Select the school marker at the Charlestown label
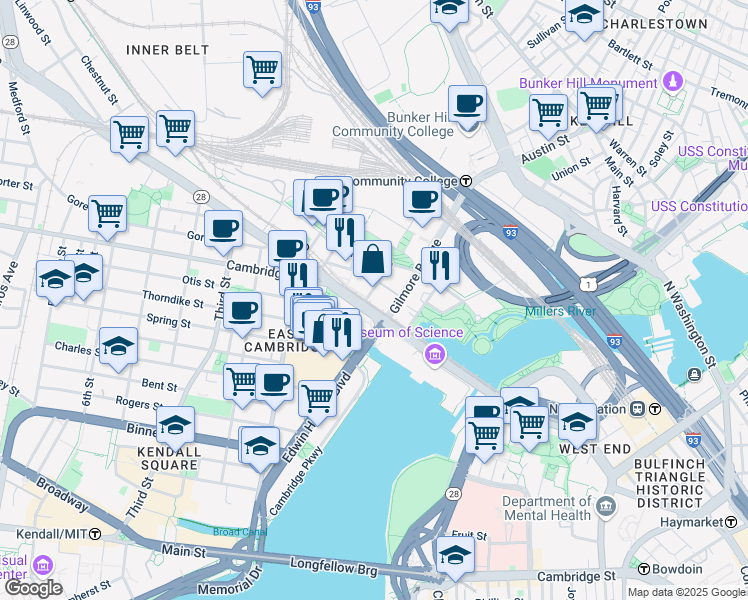 point(584,17)
